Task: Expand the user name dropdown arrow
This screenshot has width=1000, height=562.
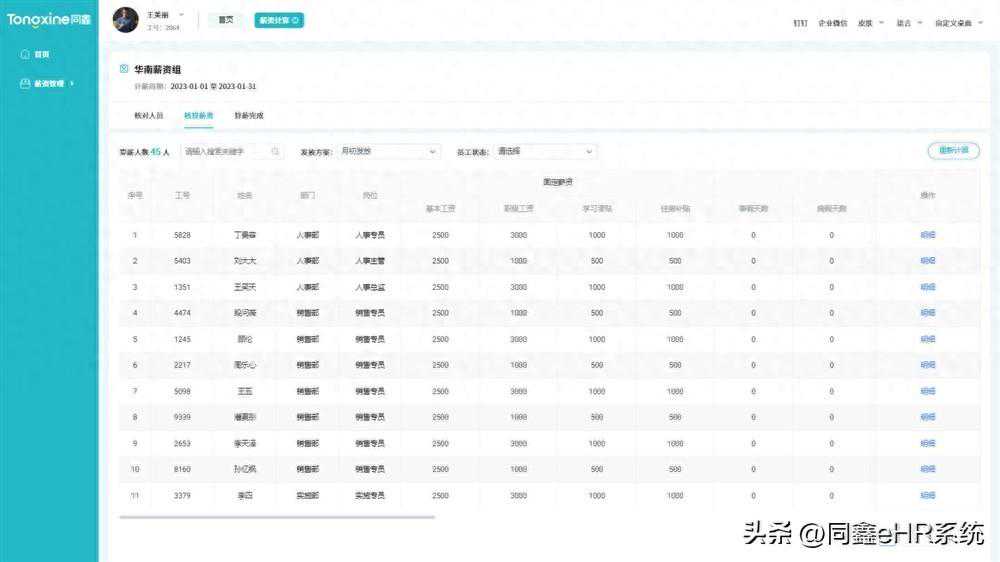Action: pos(181,14)
